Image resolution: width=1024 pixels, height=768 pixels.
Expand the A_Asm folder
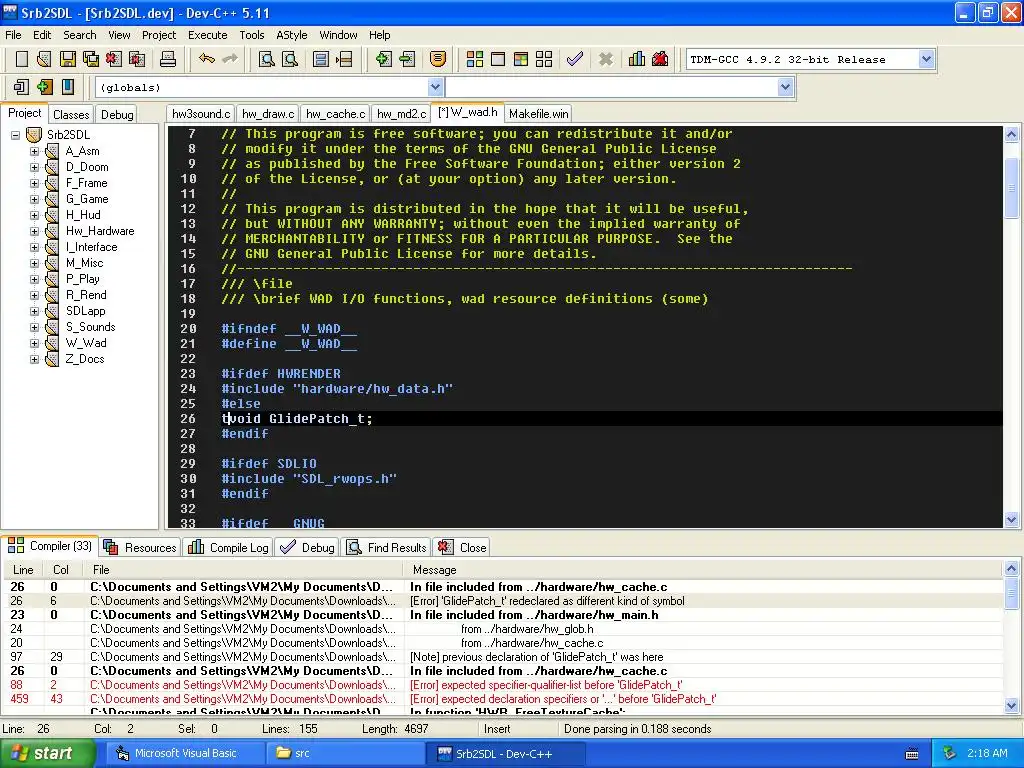(35, 151)
